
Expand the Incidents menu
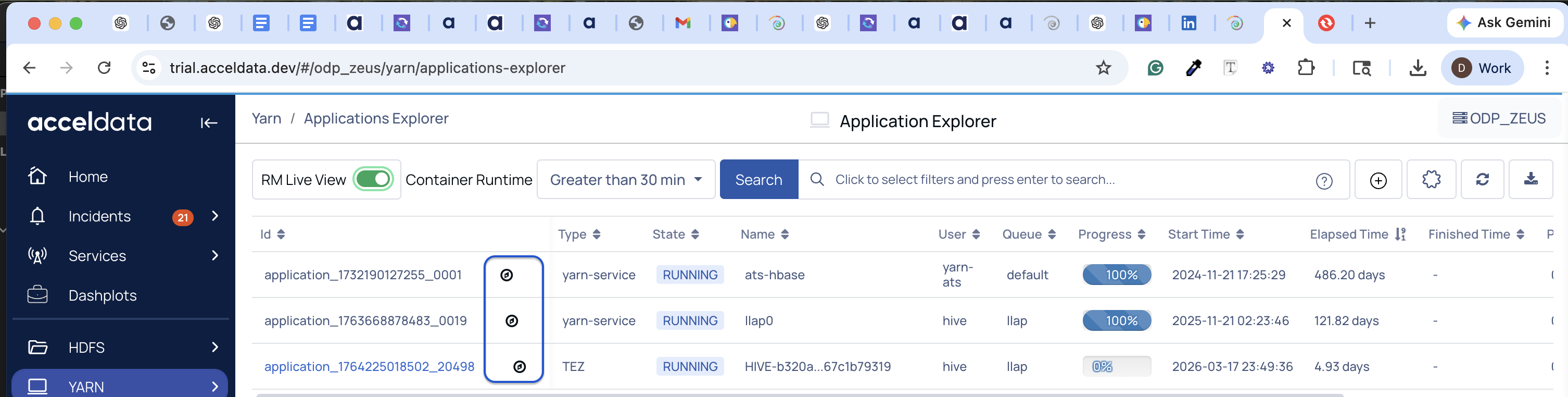(214, 216)
